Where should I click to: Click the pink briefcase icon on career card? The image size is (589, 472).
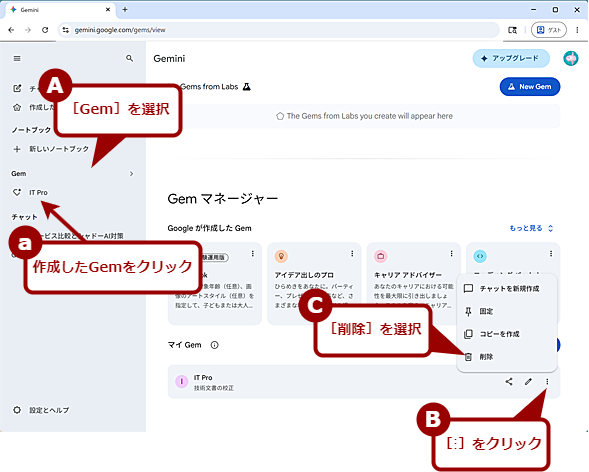tap(381, 256)
